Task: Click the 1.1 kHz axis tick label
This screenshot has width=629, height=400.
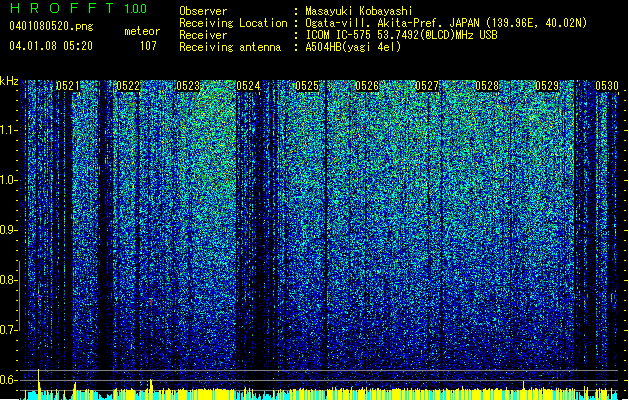Action: tap(8, 130)
